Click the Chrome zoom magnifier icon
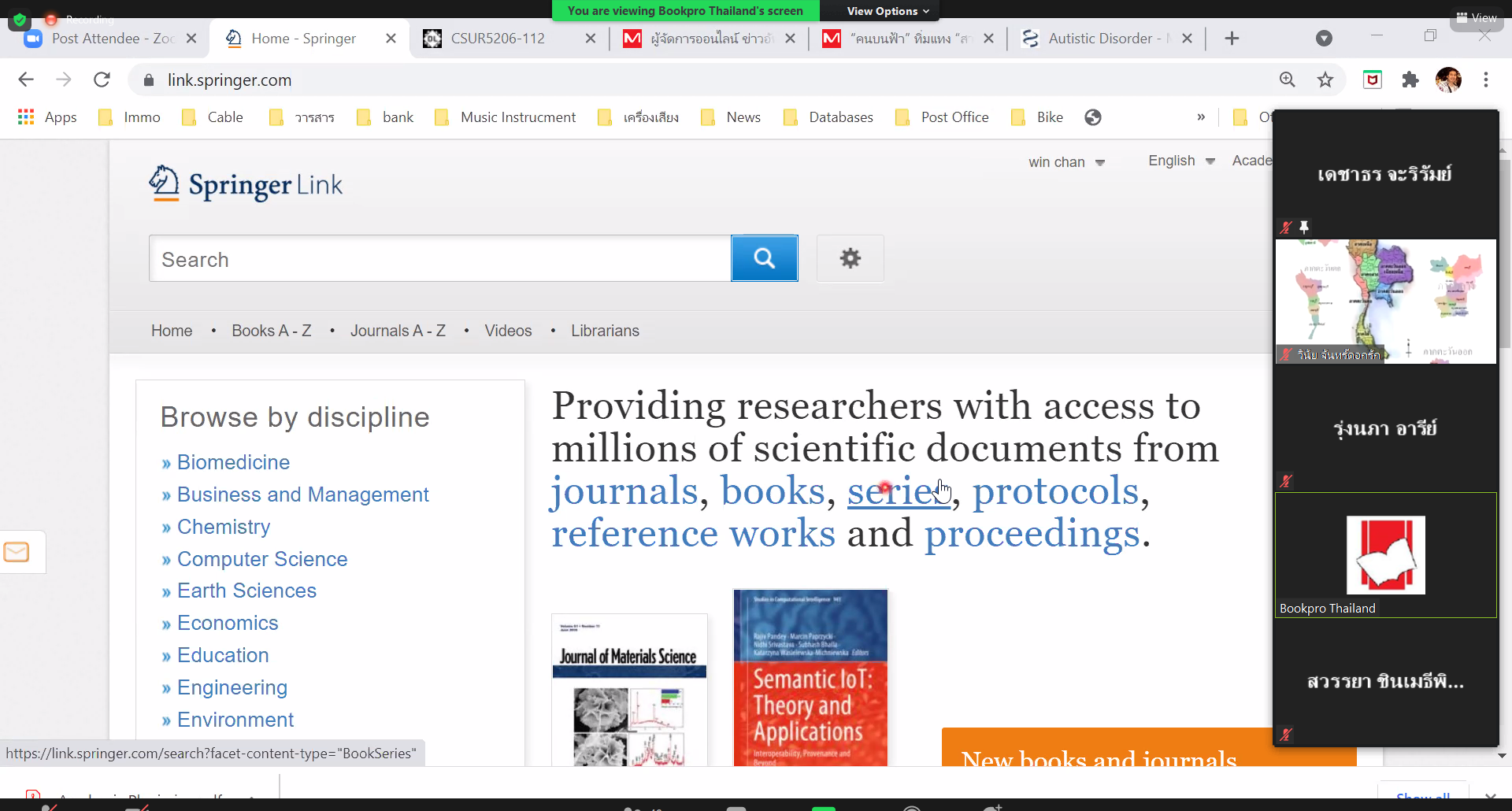 [1287, 80]
